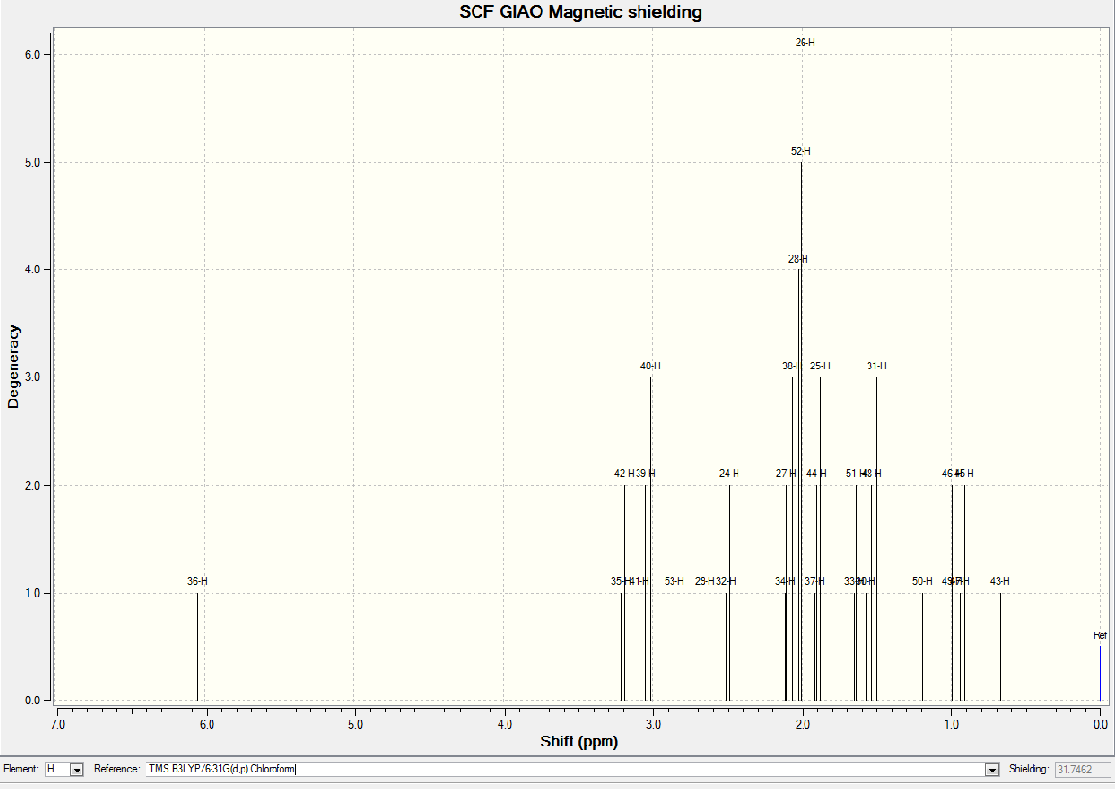
Task: Expand the Reference dropdown arrow
Action: pyautogui.click(x=992, y=769)
